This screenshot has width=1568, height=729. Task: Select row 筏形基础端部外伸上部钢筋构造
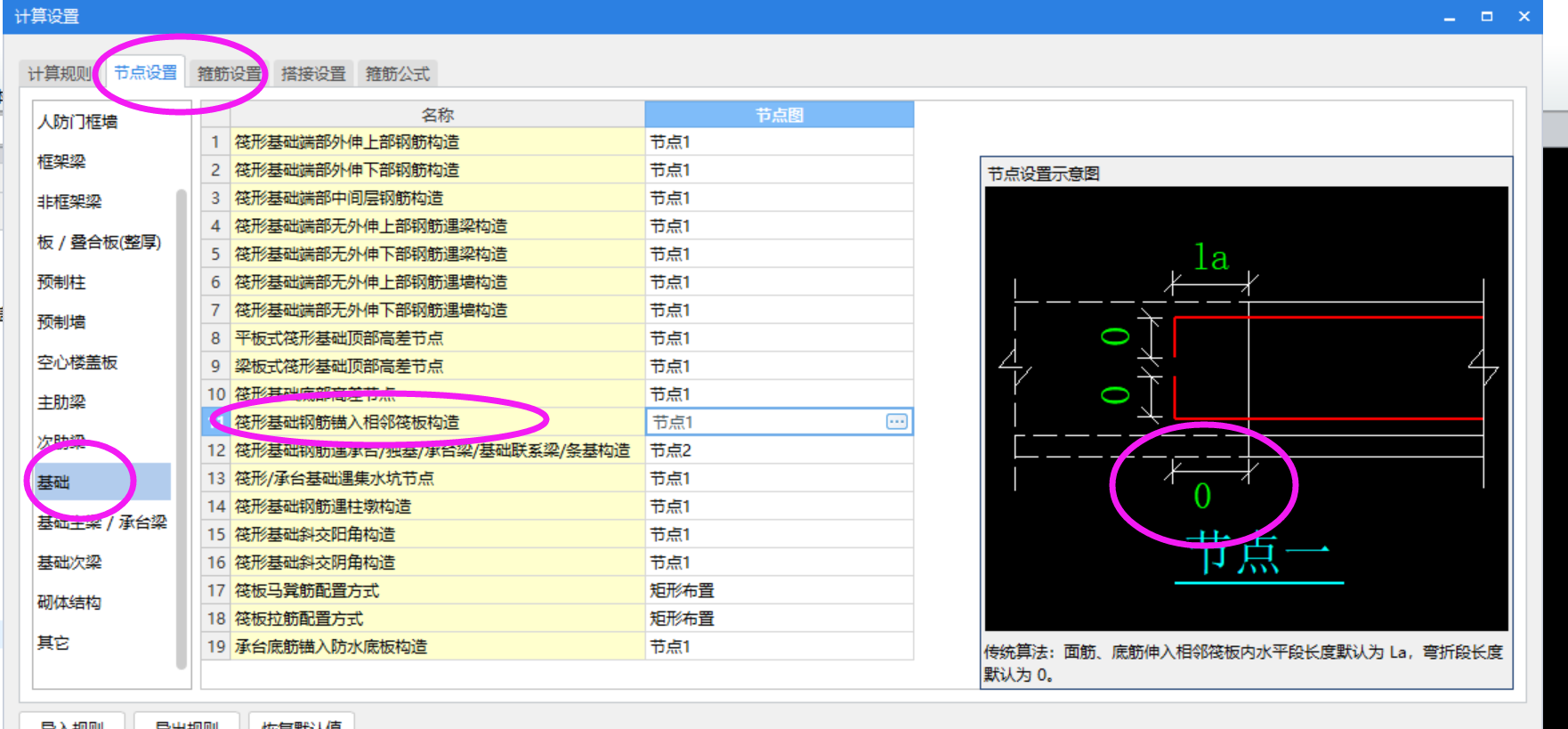(437, 142)
